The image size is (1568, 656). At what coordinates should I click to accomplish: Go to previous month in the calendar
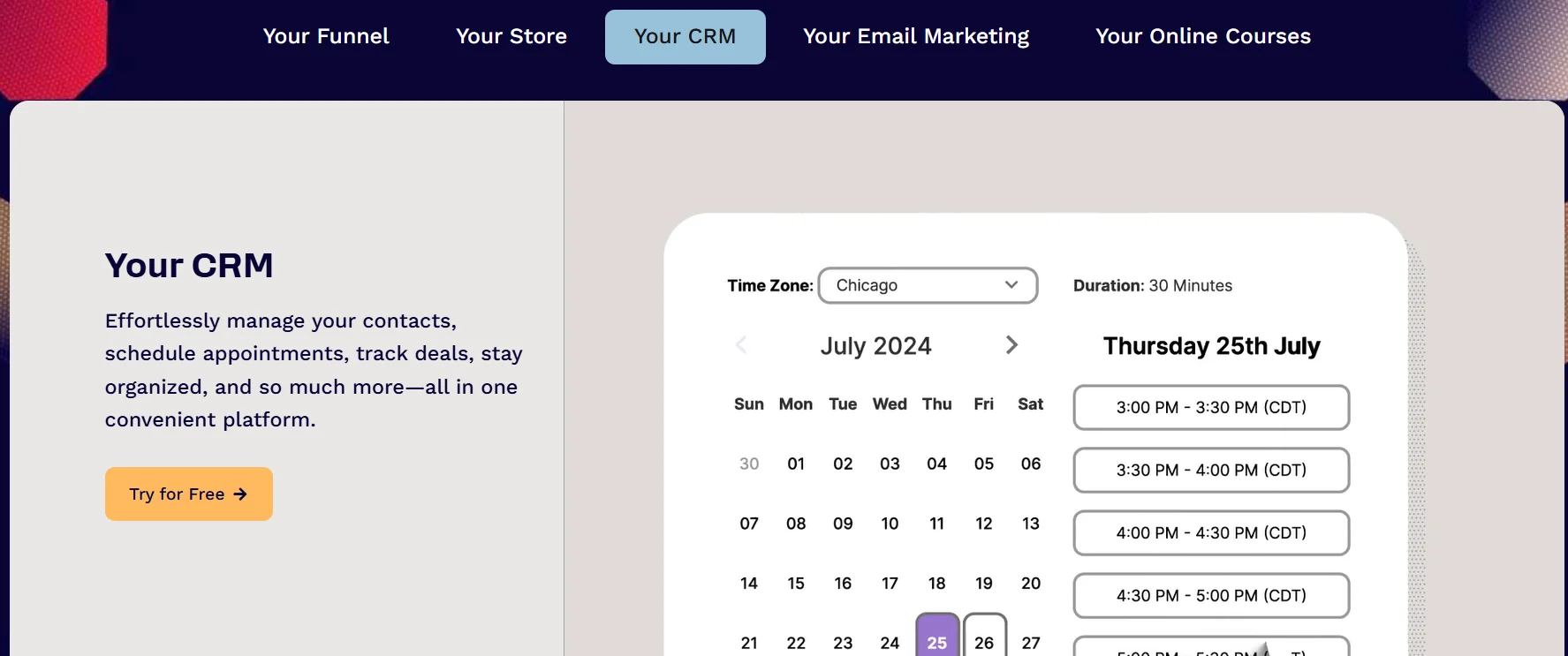coord(741,345)
